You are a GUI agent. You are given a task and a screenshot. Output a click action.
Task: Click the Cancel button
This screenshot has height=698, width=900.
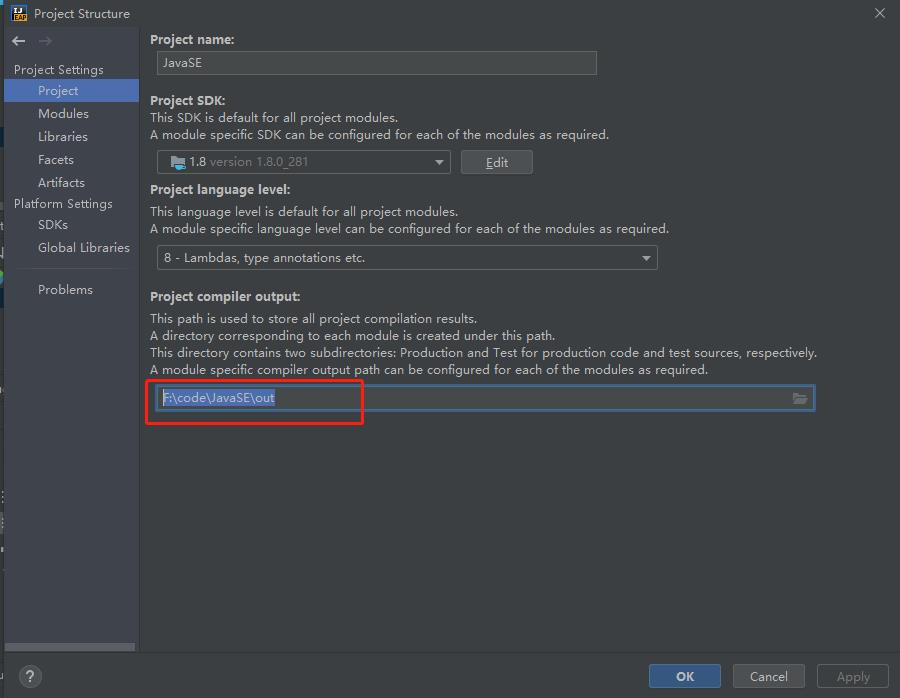[769, 676]
